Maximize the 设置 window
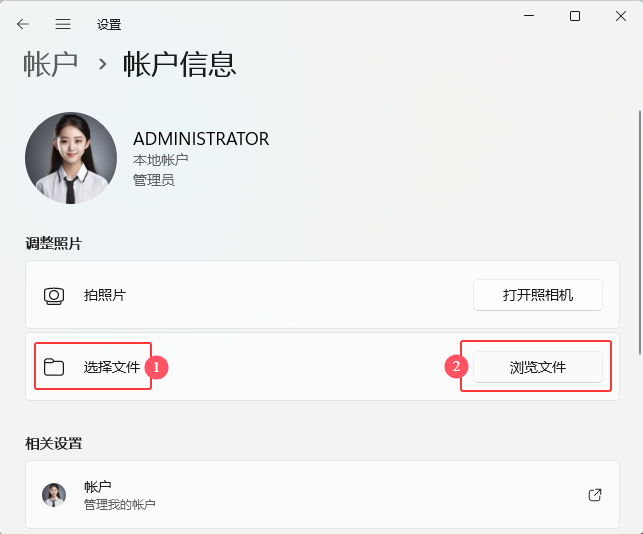The width and height of the screenshot is (643, 534). tap(575, 16)
